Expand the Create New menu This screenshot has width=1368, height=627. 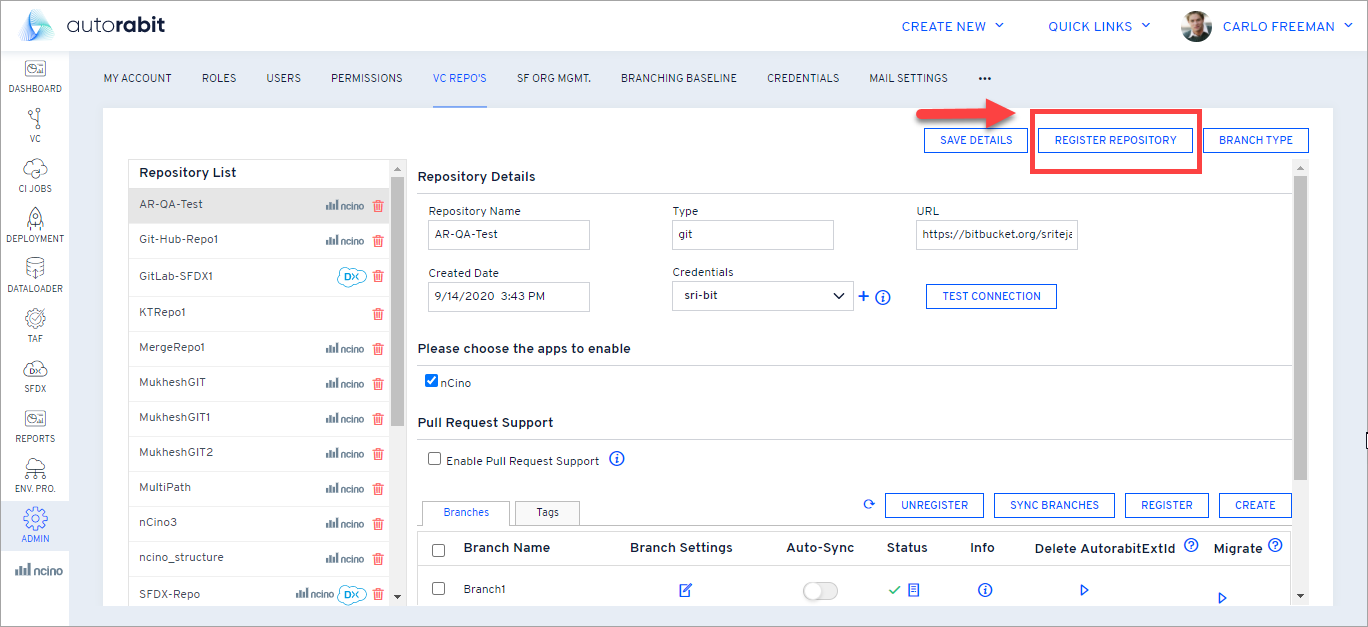[952, 26]
